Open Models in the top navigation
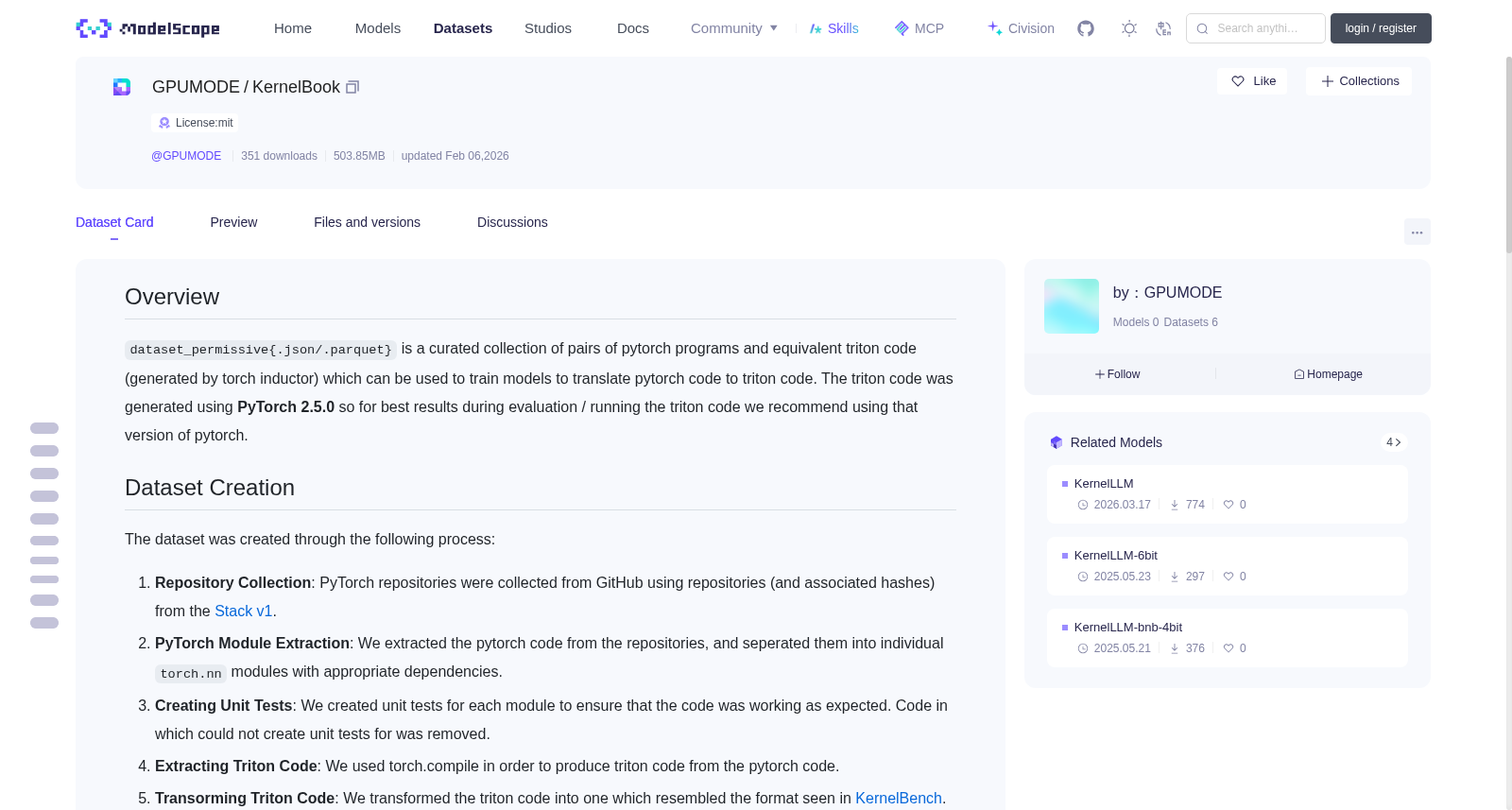 (378, 28)
